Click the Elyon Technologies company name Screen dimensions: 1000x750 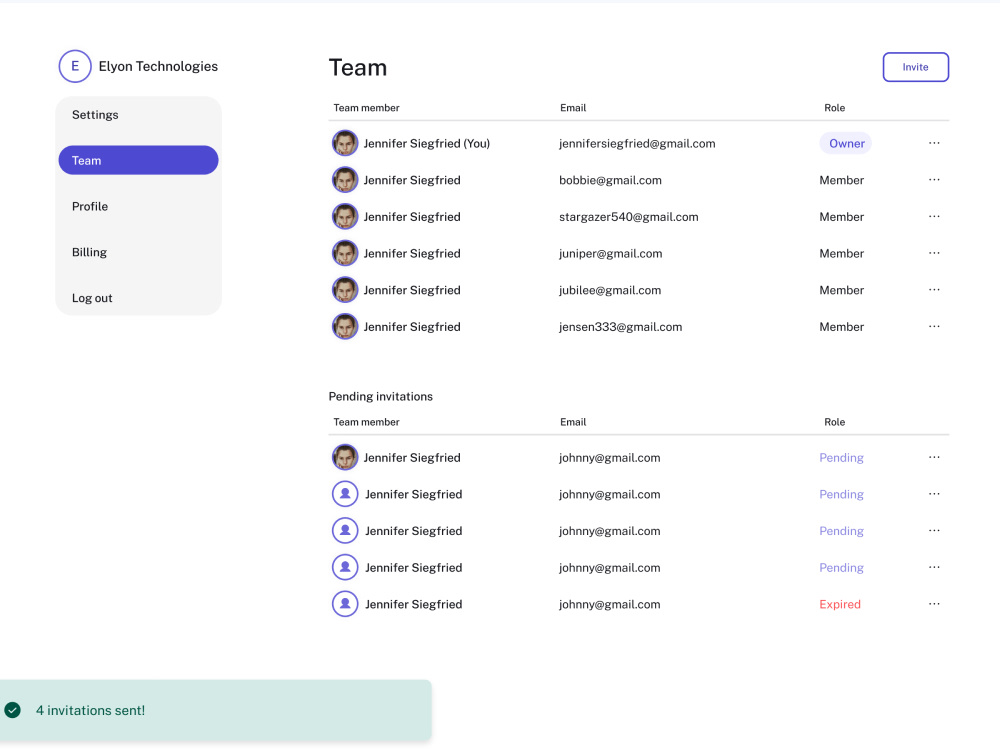(158, 66)
